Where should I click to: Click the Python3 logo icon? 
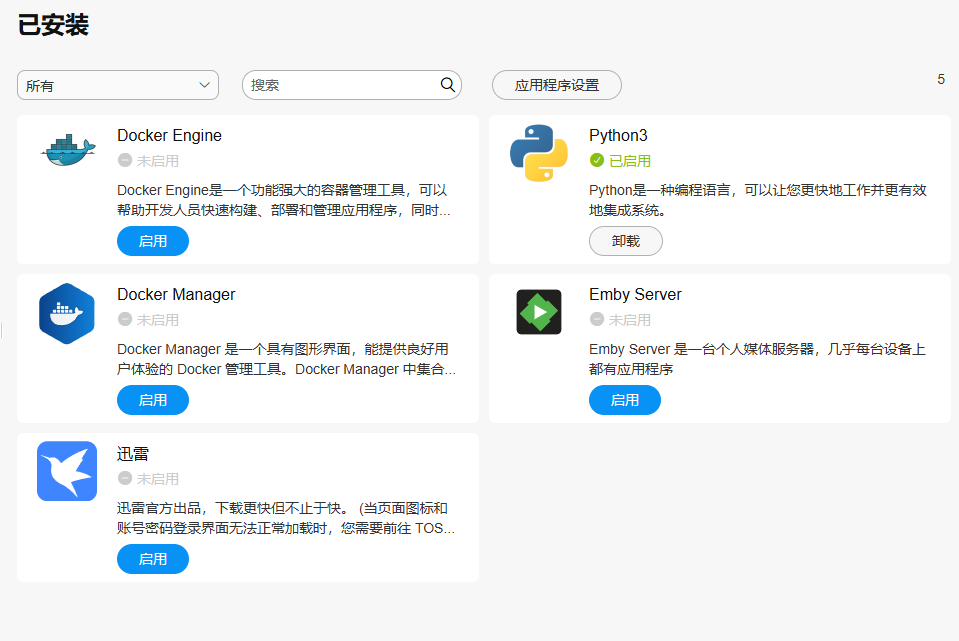point(539,153)
